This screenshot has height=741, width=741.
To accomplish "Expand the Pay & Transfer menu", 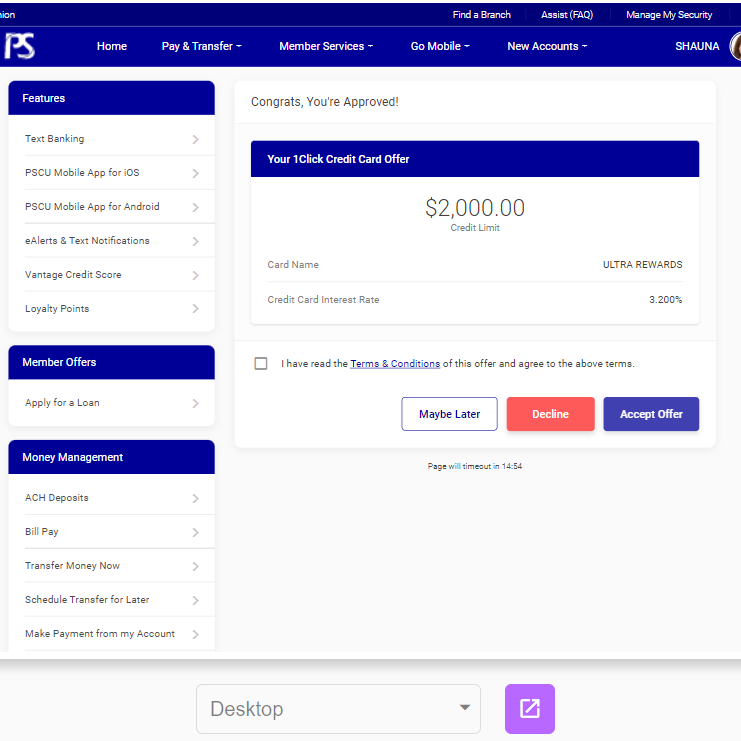I will pyautogui.click(x=201, y=46).
